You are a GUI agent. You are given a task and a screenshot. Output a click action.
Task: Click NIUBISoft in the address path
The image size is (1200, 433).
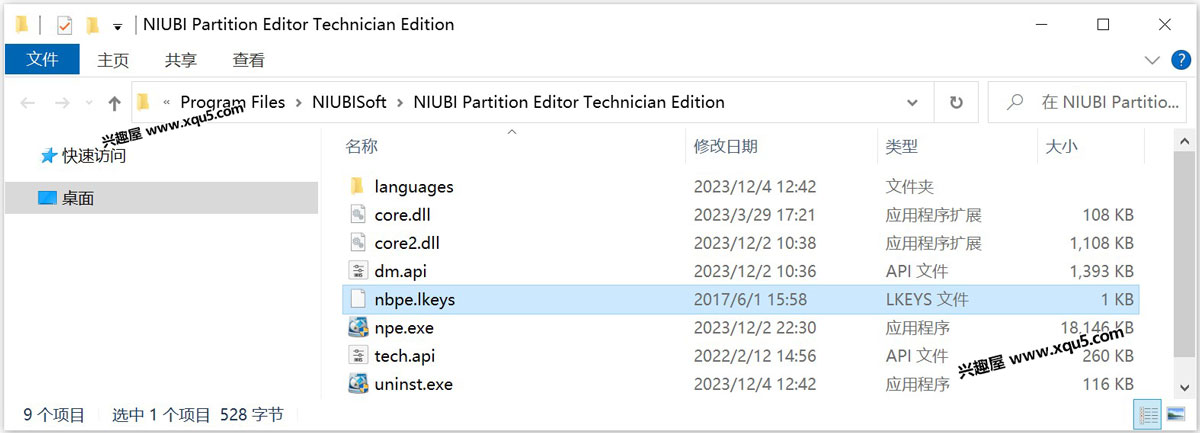coord(349,102)
